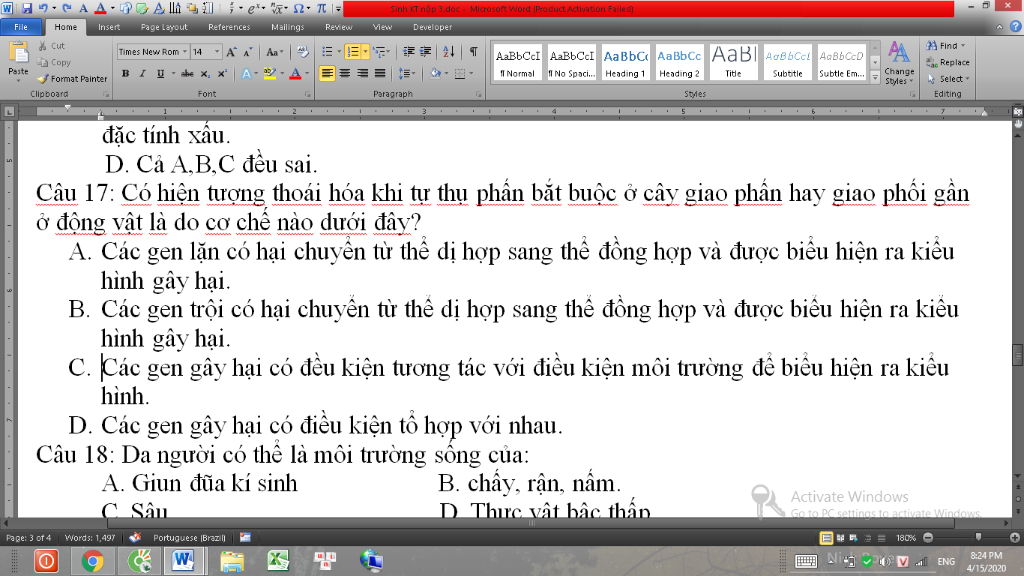1024x576 pixels.
Task: Toggle subscript formatting
Action: click(205, 74)
